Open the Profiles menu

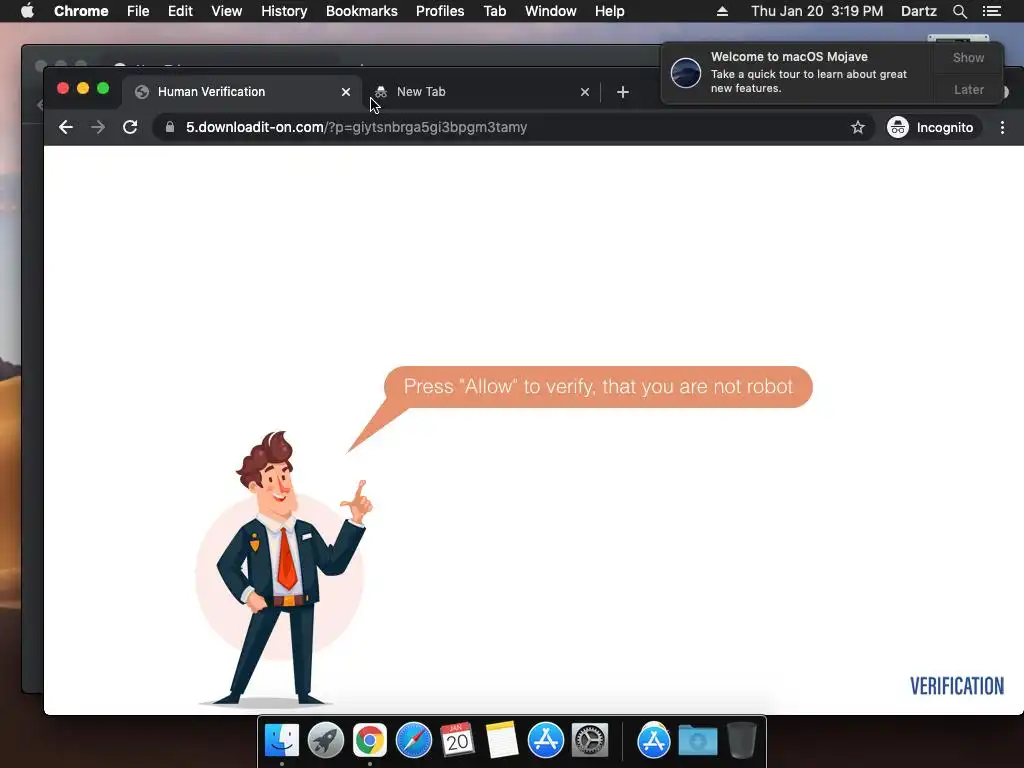coord(440,11)
